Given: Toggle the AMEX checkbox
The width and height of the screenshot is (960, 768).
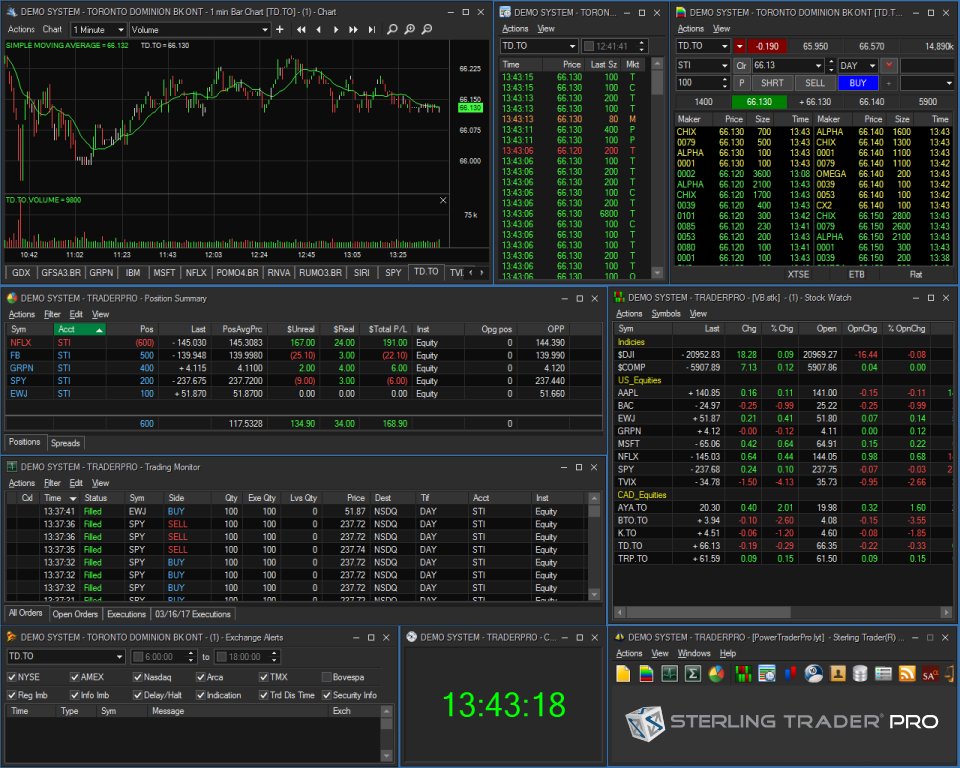Looking at the screenshot, I should [x=75, y=677].
